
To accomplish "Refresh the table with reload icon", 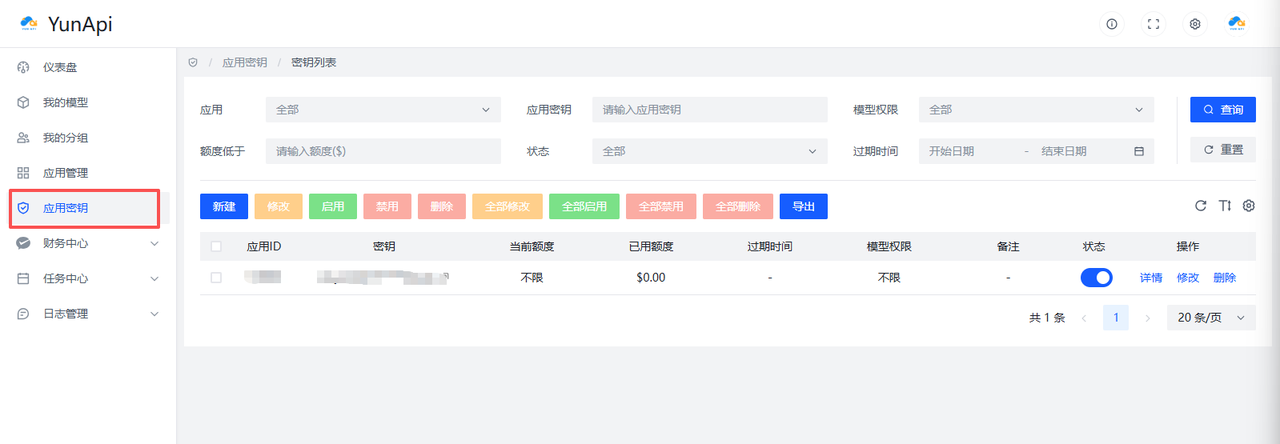I will pos(1201,206).
